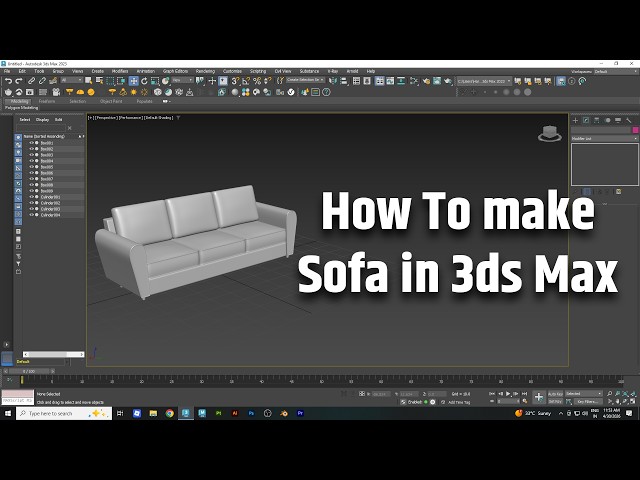The image size is (640, 480).
Task: Select the Unlink Selection tool
Action: 42,81
